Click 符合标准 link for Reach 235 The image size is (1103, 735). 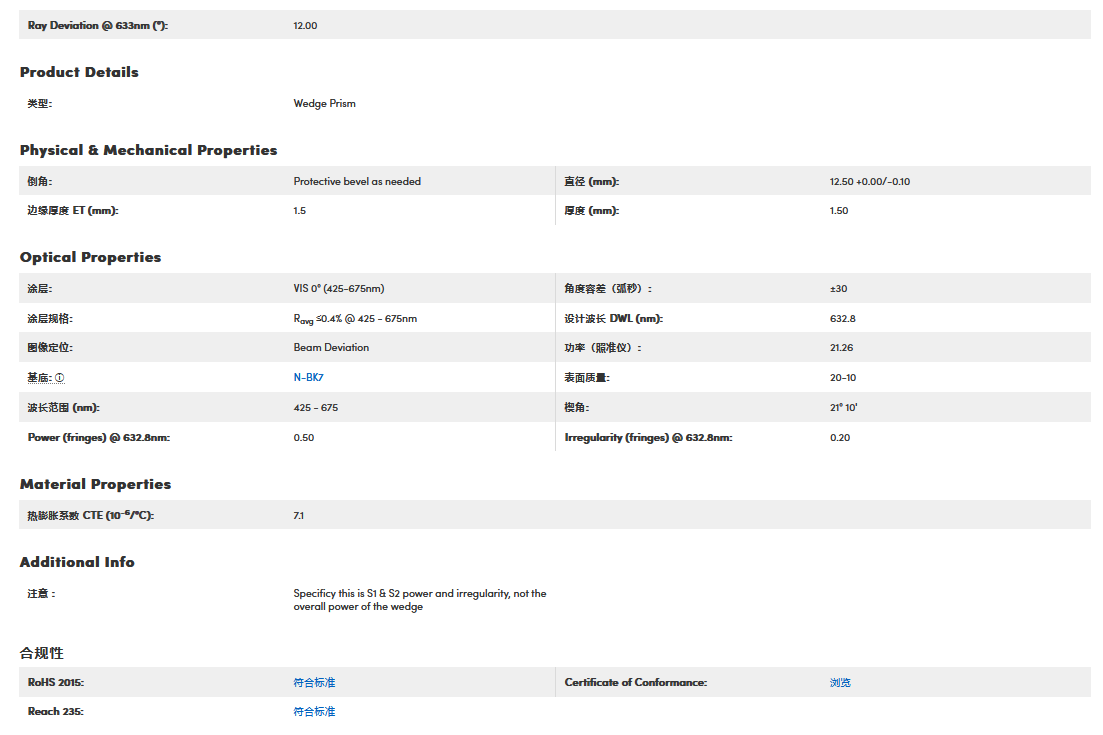pos(314,712)
